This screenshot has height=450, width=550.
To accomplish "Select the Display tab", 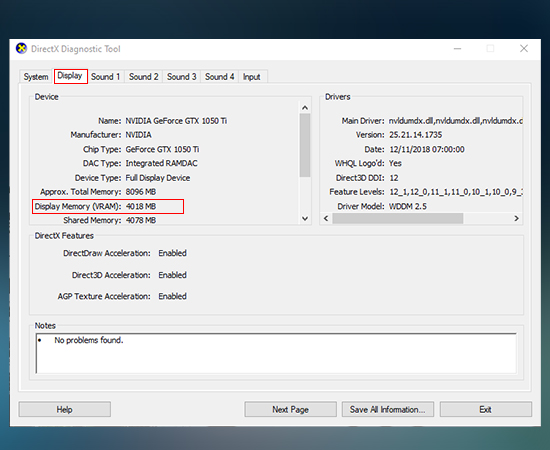I will (x=70, y=76).
